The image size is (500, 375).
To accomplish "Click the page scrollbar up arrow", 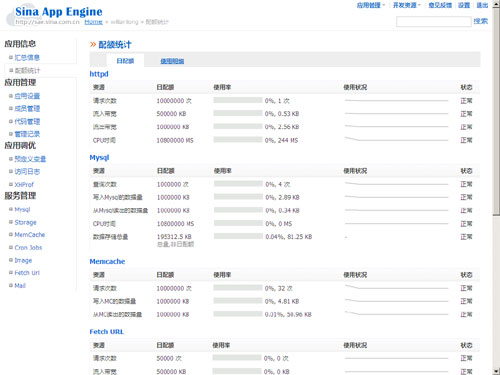I will [496, 4].
